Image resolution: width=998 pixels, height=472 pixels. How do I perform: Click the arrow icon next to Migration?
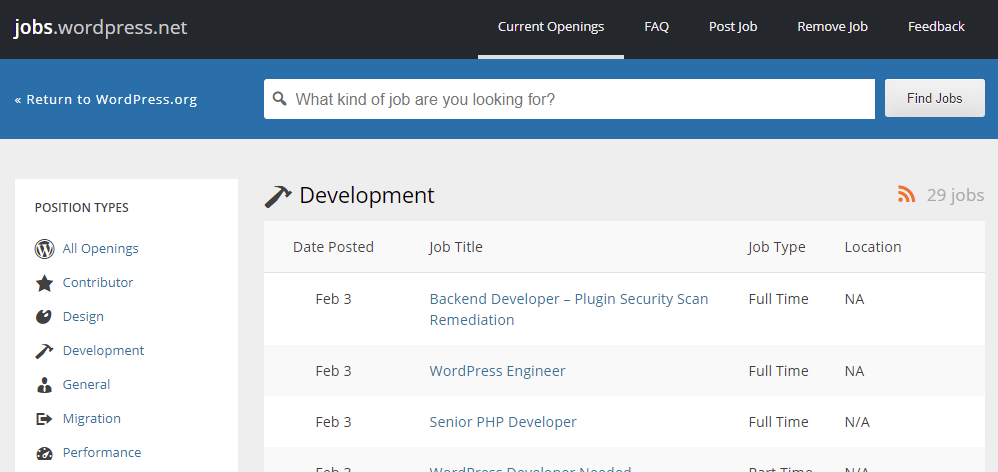(x=44, y=419)
